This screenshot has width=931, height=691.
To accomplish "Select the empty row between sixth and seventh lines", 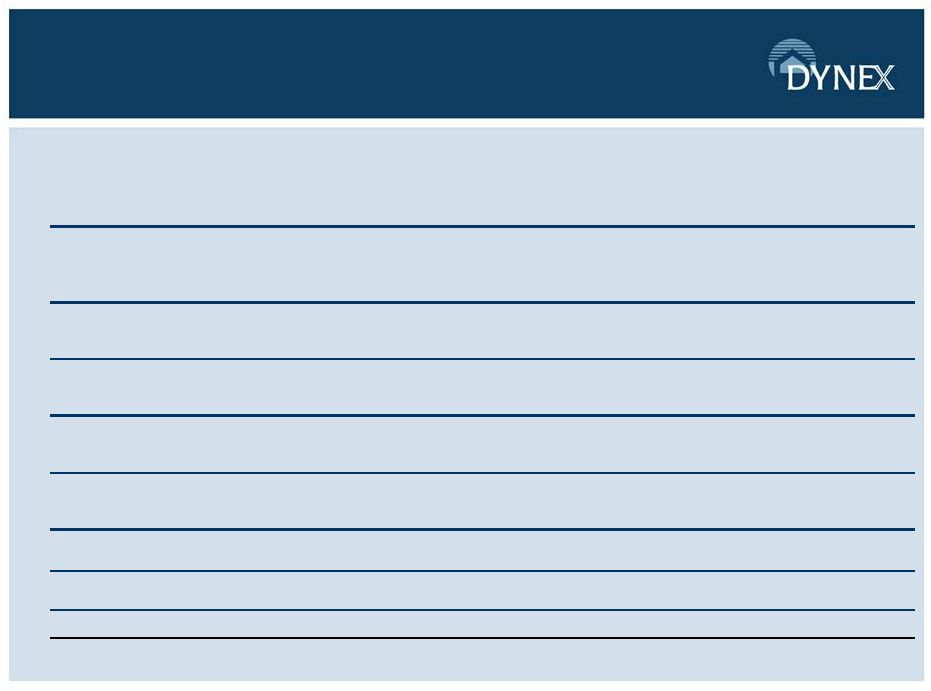I will (x=482, y=550).
